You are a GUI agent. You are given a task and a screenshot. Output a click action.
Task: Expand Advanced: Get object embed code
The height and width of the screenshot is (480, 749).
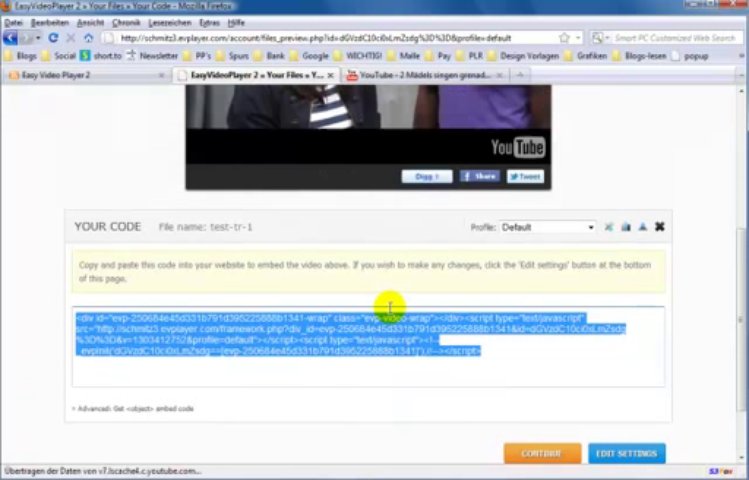click(132, 408)
